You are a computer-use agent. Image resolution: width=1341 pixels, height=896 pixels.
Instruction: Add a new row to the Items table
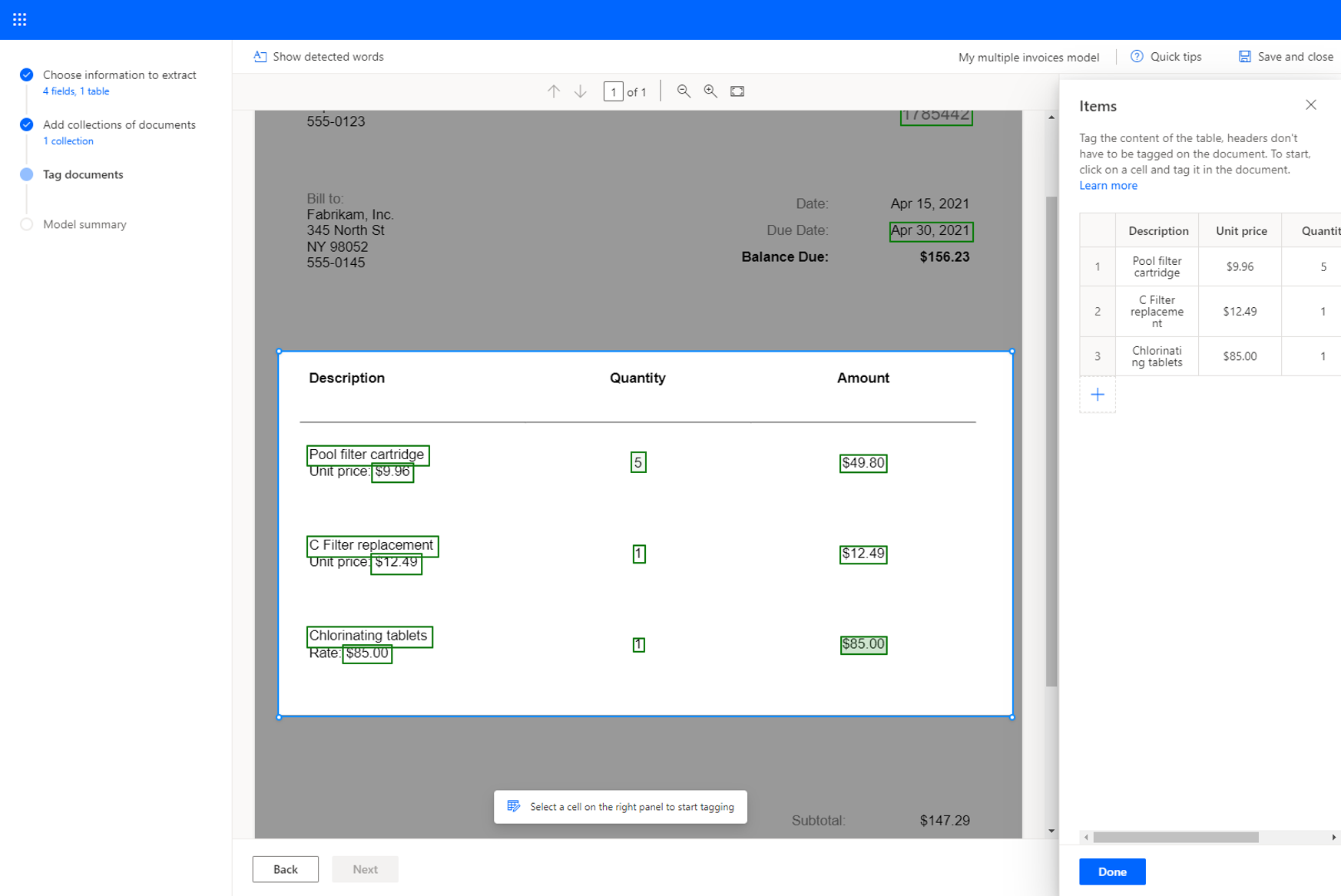pyautogui.click(x=1098, y=394)
